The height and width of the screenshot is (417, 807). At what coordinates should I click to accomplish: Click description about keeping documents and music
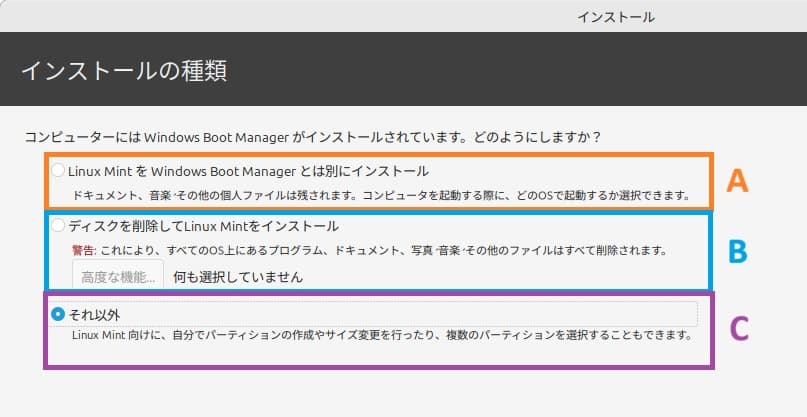tap(380, 196)
